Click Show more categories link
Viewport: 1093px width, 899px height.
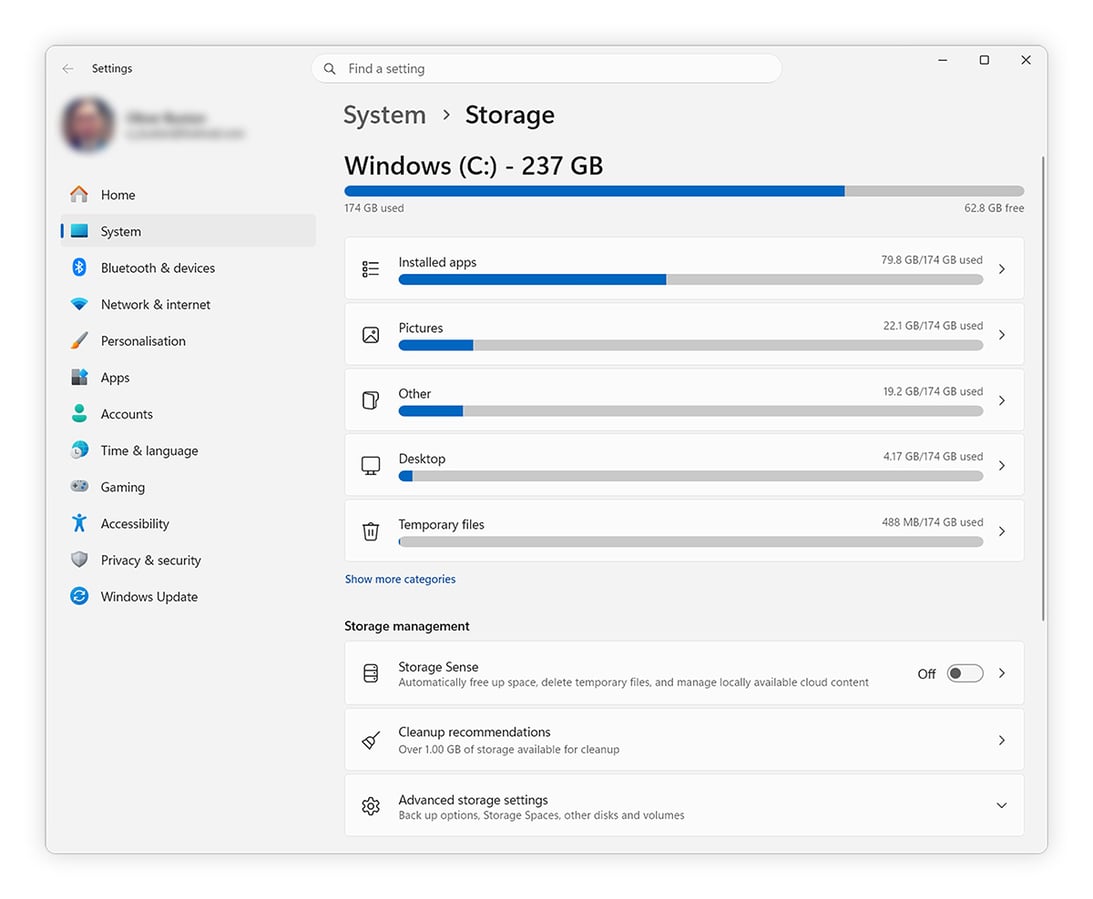pos(400,579)
